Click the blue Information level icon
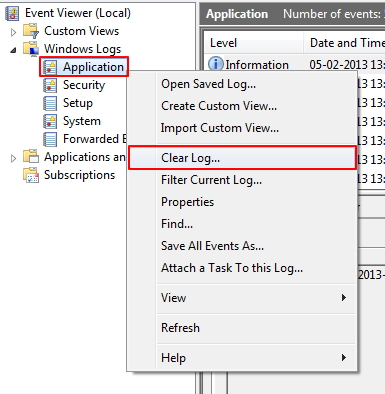The height and width of the screenshot is (394, 385). click(x=216, y=63)
